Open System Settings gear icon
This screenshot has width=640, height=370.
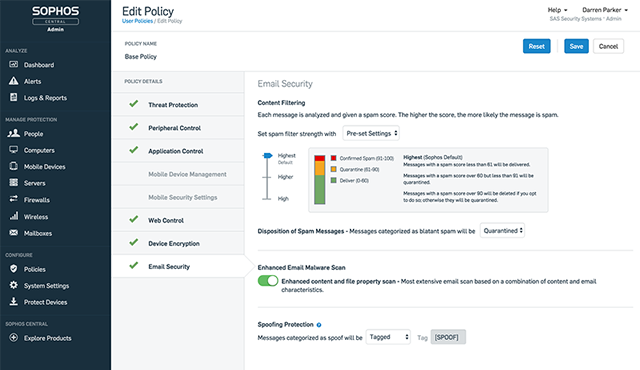[x=13, y=285]
